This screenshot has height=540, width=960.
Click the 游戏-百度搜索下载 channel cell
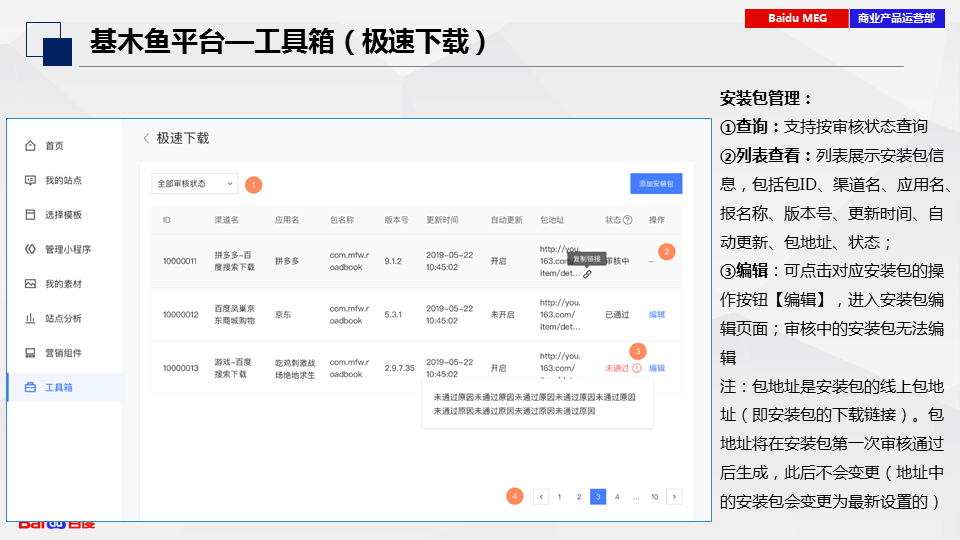(x=233, y=368)
